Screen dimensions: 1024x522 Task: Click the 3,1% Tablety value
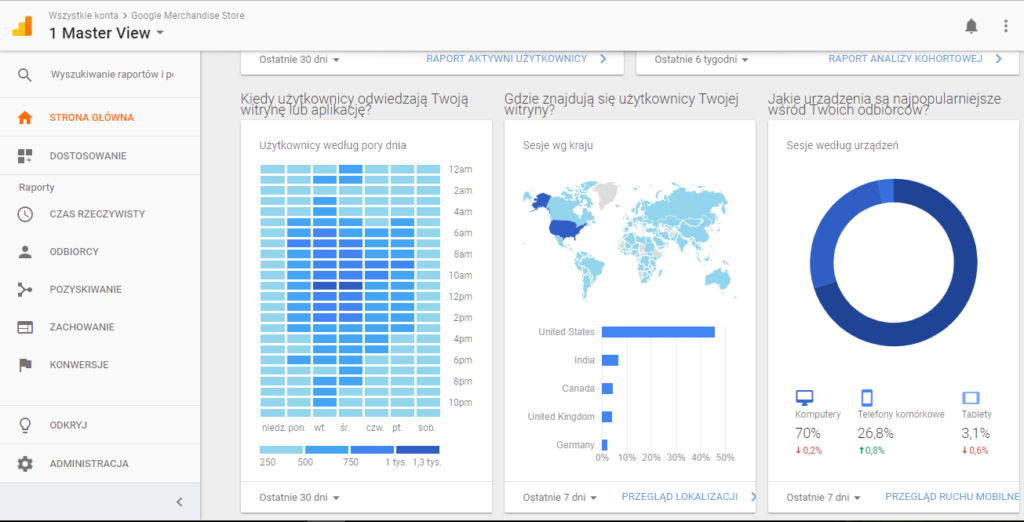(x=976, y=433)
